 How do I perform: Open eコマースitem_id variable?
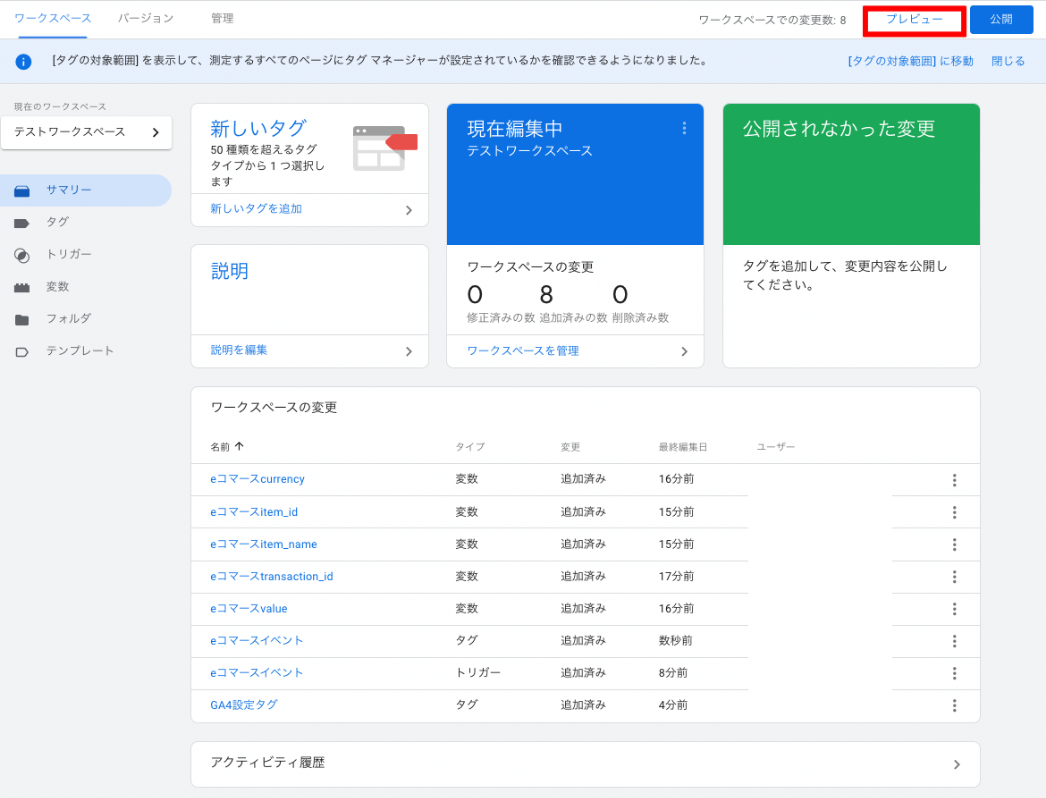(x=254, y=512)
